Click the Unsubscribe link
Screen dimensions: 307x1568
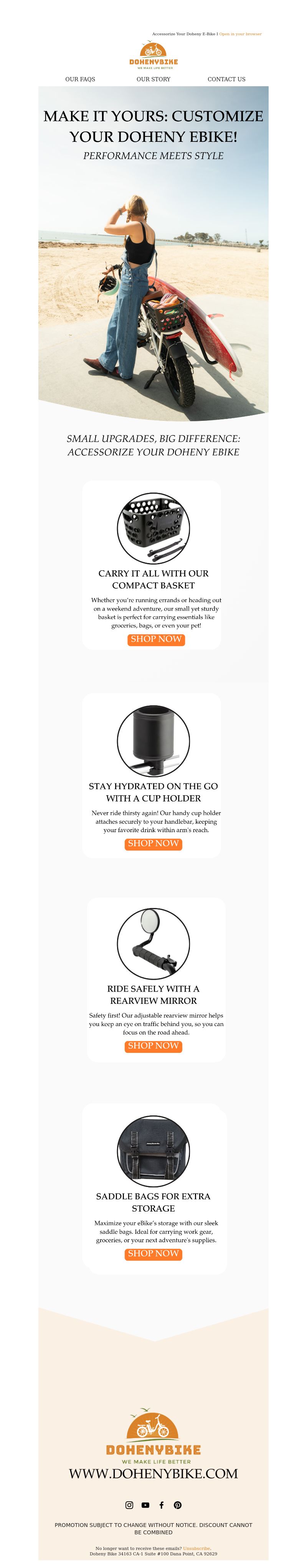tap(197, 1548)
